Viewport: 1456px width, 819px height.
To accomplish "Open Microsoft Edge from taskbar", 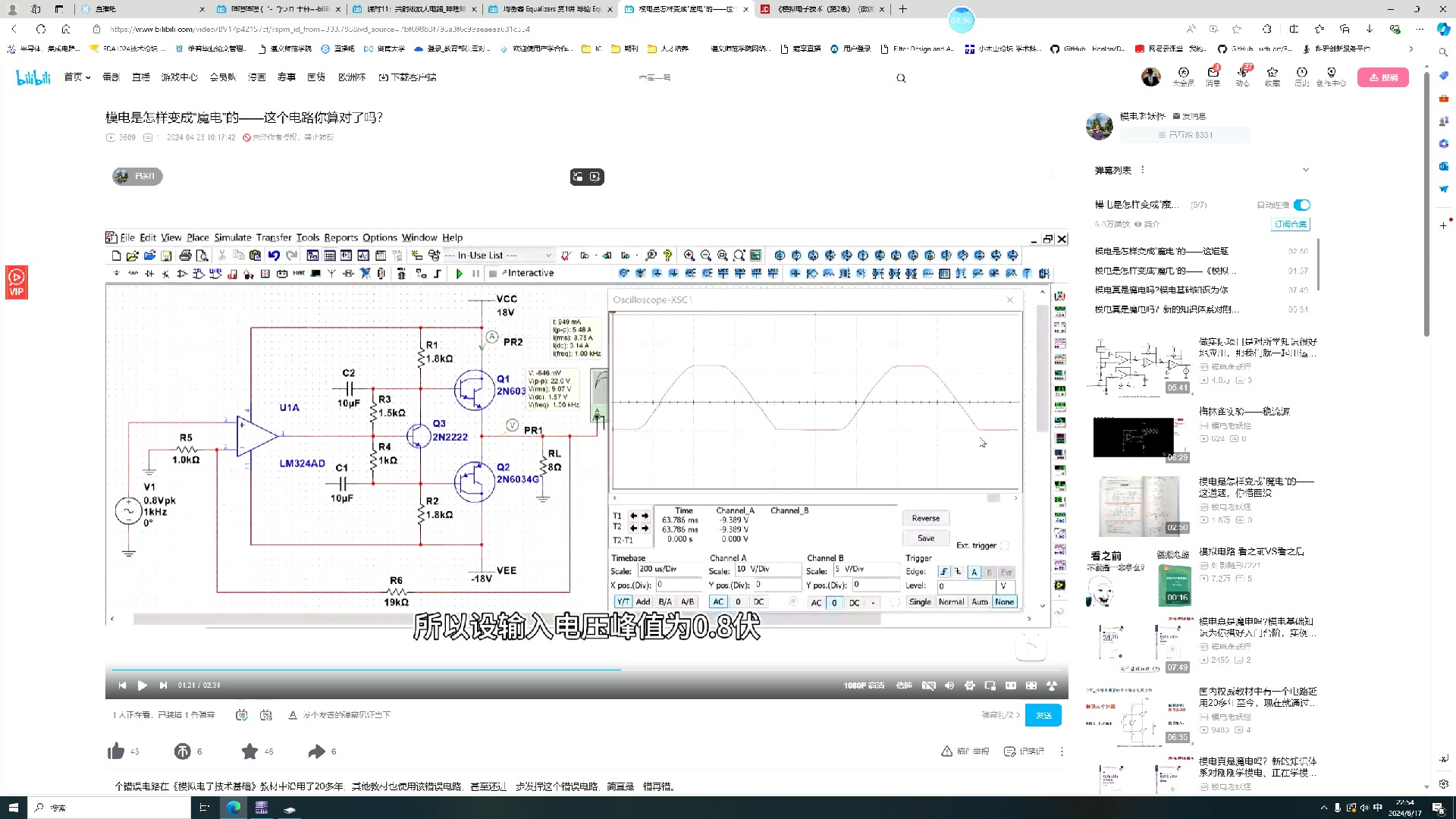I will [x=234, y=808].
